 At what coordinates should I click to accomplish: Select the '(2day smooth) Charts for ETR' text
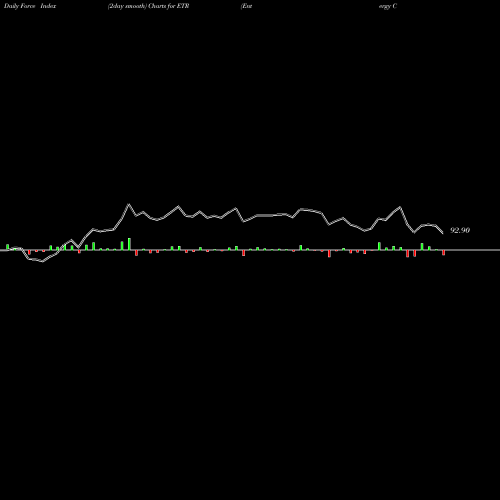[148, 6]
